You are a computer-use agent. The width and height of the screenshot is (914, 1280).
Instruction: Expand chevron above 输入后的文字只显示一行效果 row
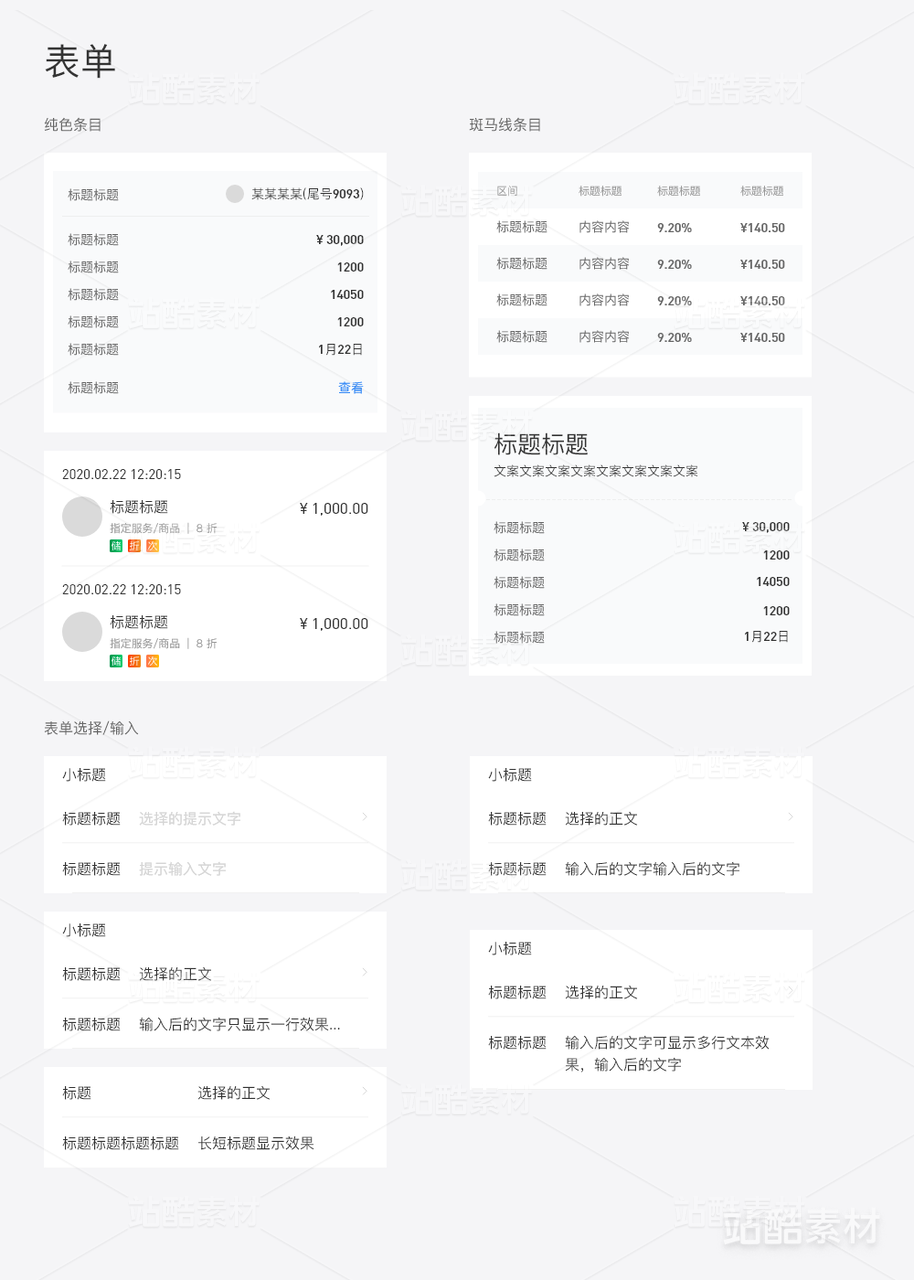[x=364, y=972]
